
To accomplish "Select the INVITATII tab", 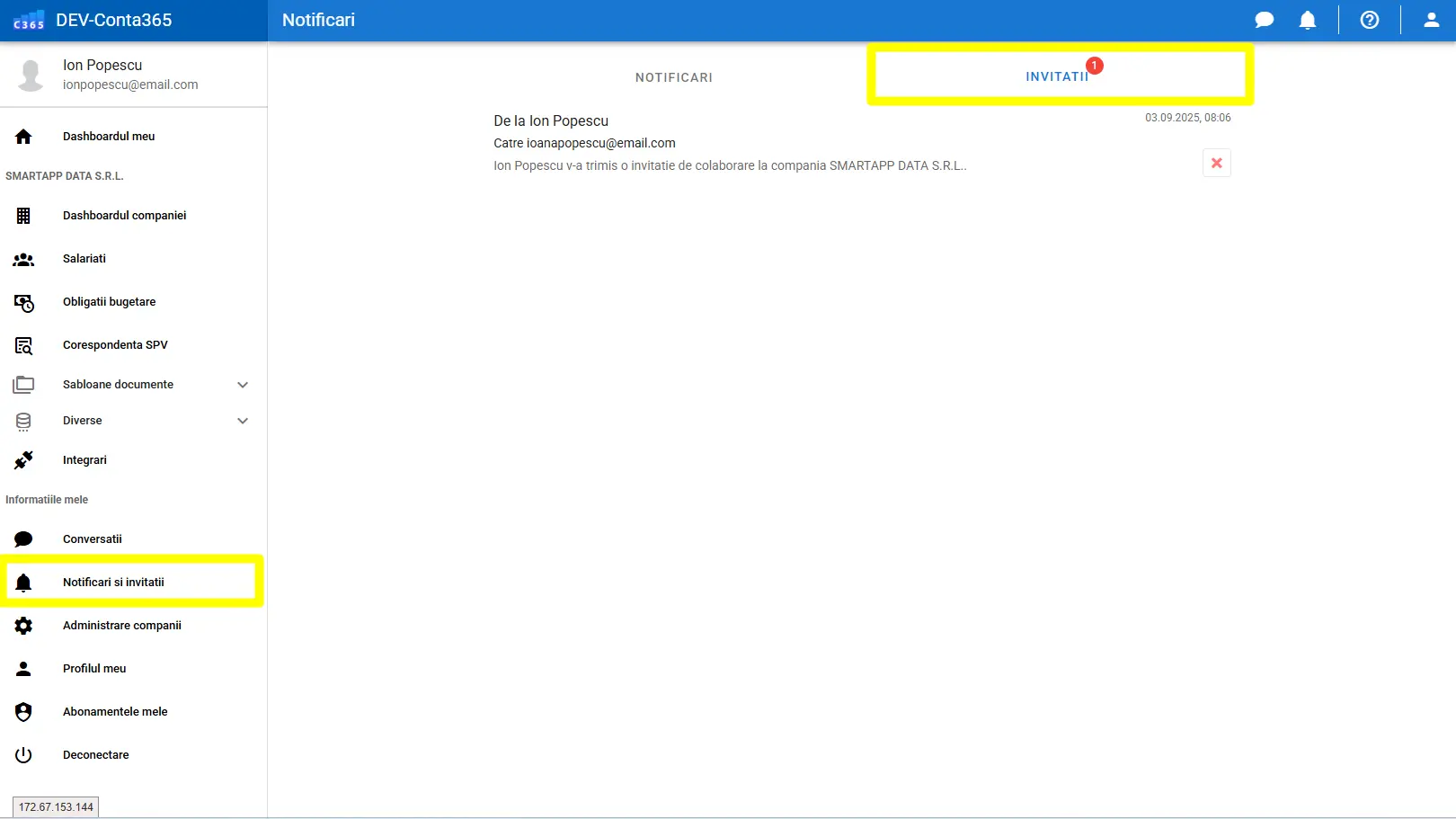I will click(x=1057, y=76).
